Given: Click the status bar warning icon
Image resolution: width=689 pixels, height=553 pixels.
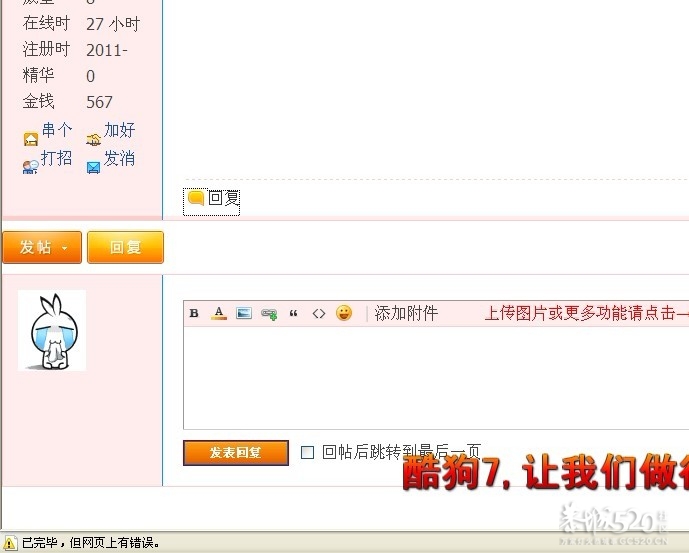Looking at the screenshot, I should click(9, 542).
